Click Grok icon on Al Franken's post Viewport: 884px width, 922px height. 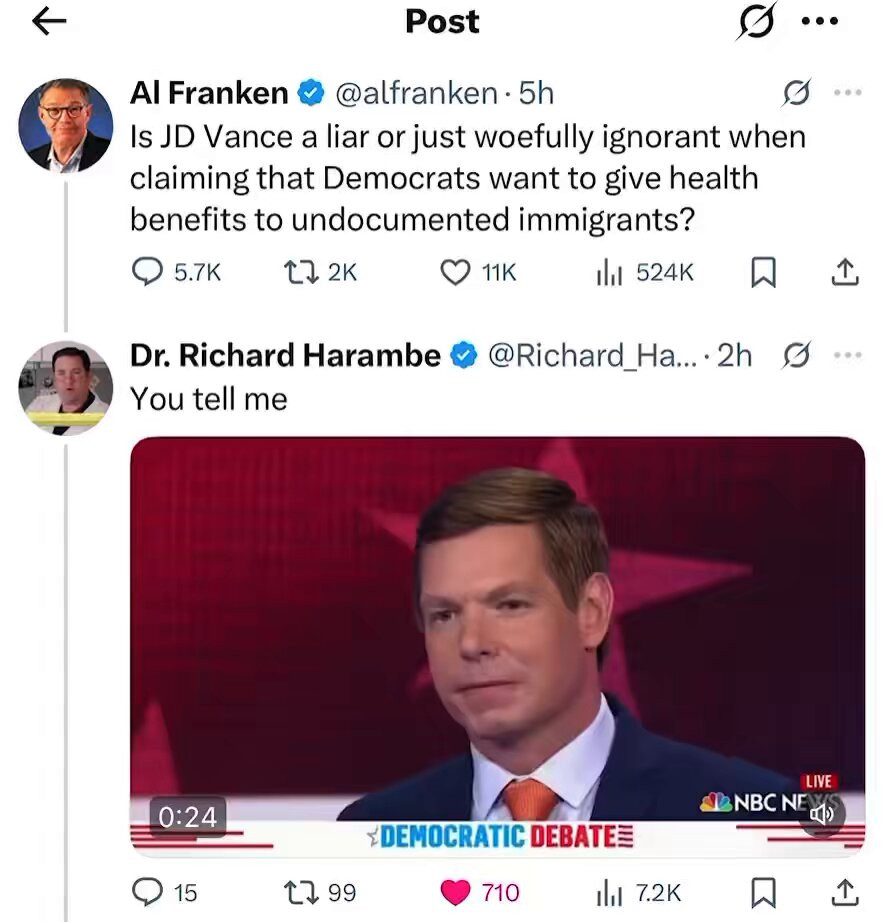(x=796, y=94)
